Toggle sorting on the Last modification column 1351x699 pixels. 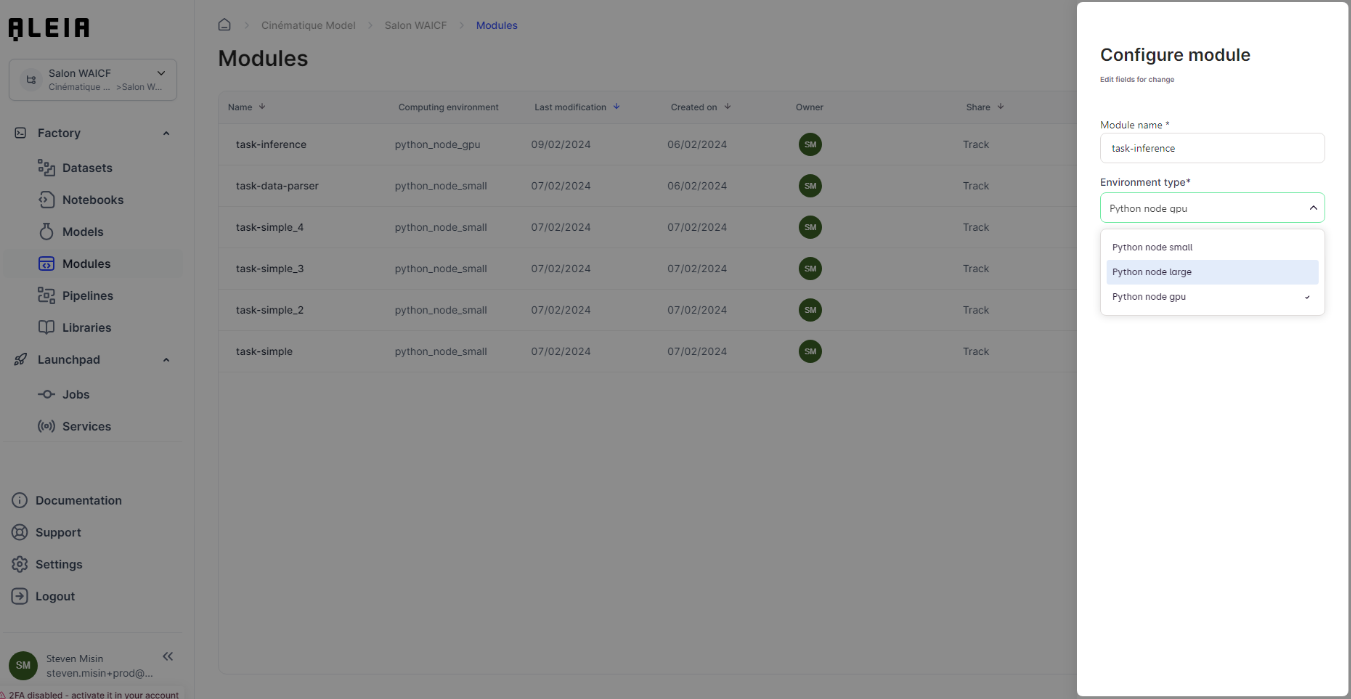(616, 107)
